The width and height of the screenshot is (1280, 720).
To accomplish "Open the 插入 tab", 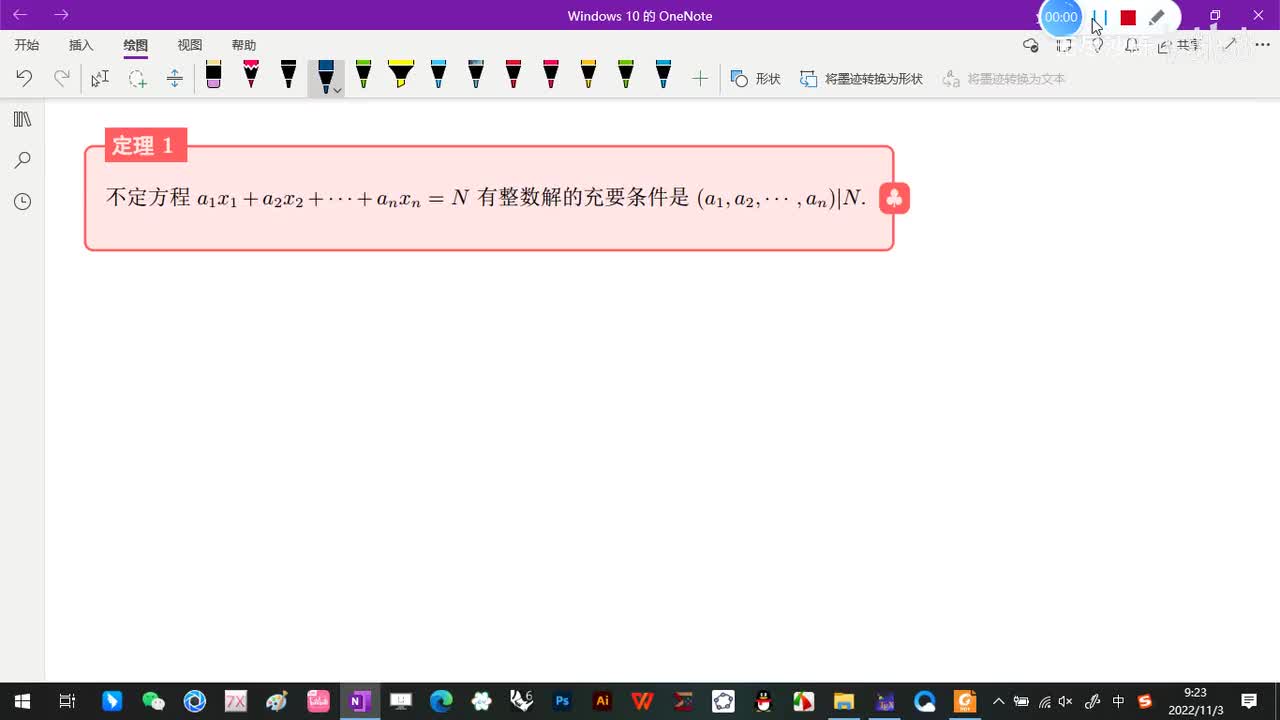I will point(81,45).
